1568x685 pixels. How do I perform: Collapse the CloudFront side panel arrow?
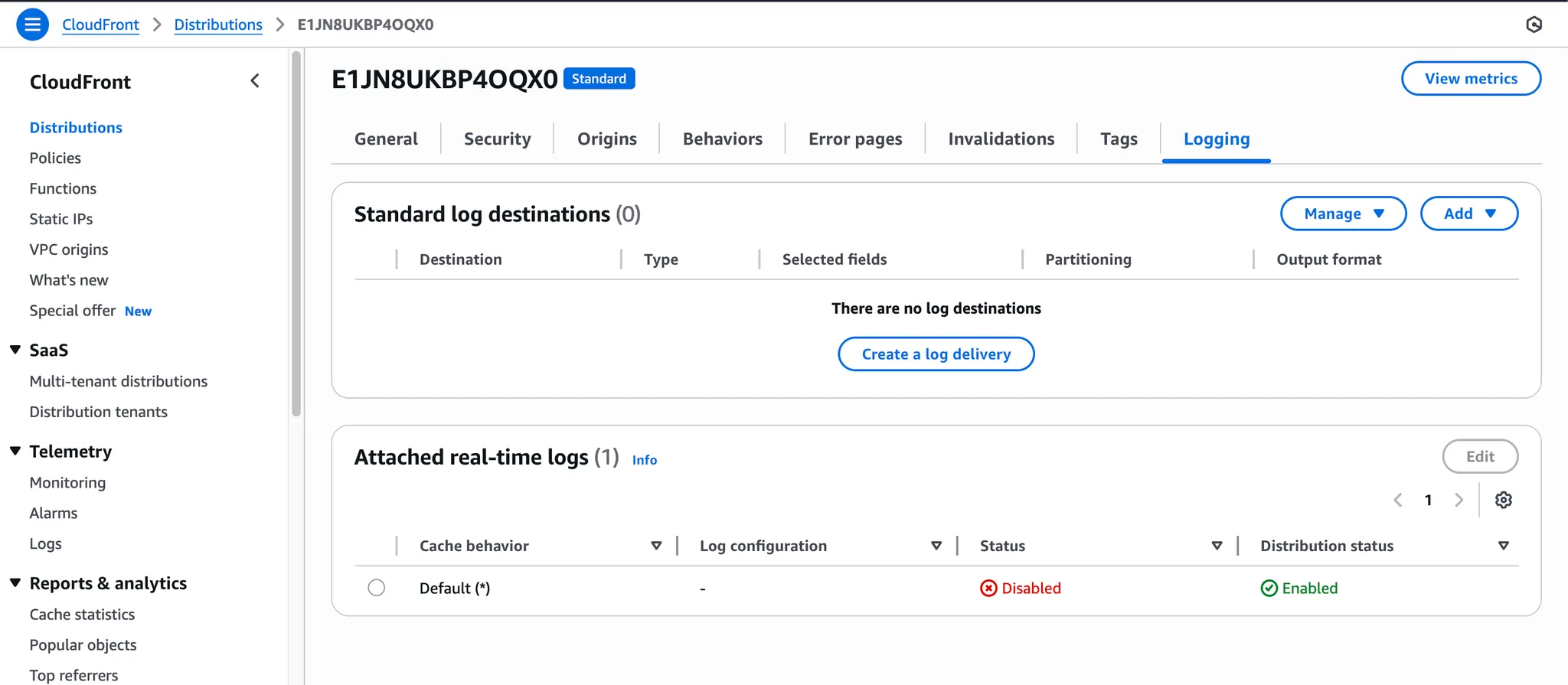[x=255, y=81]
